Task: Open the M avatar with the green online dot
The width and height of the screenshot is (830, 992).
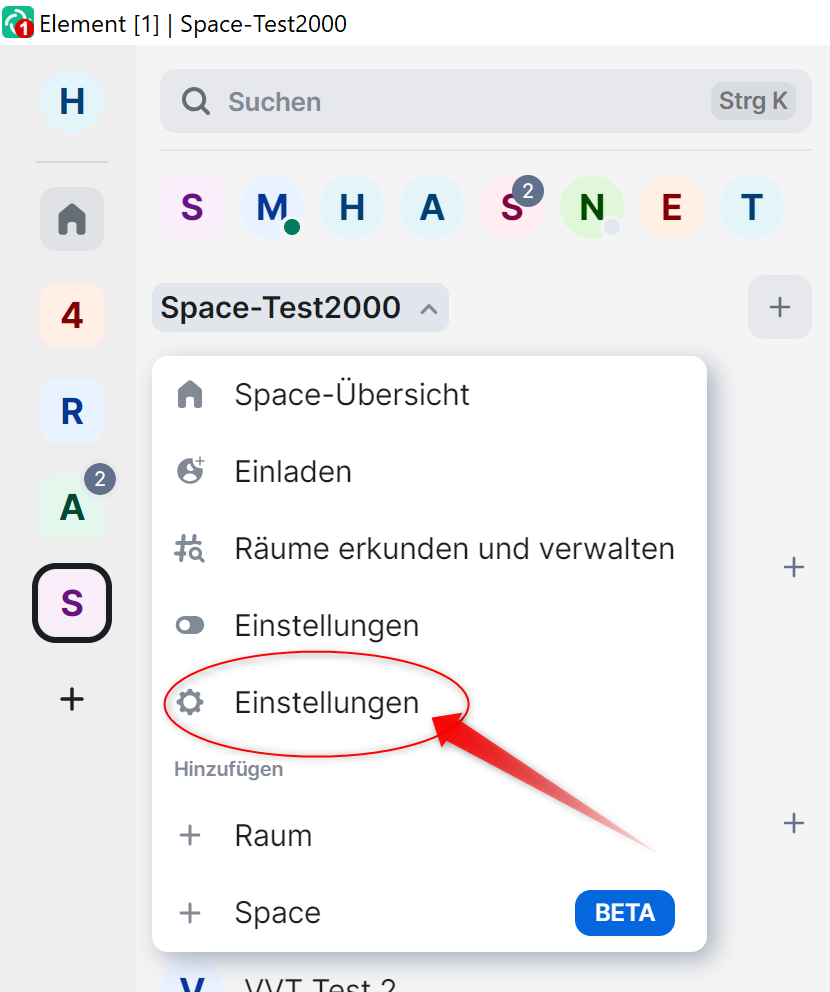Action: coord(272,207)
